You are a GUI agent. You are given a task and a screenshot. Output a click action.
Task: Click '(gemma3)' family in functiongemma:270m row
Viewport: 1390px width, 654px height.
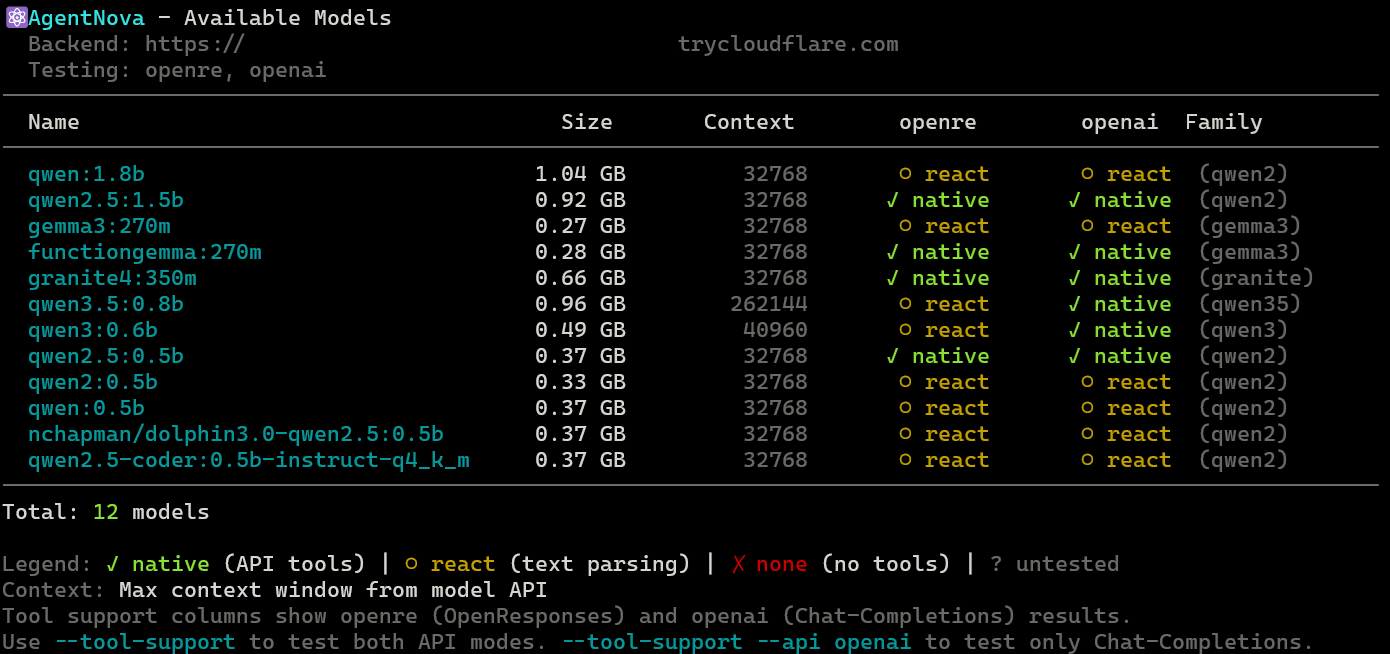point(1250,252)
